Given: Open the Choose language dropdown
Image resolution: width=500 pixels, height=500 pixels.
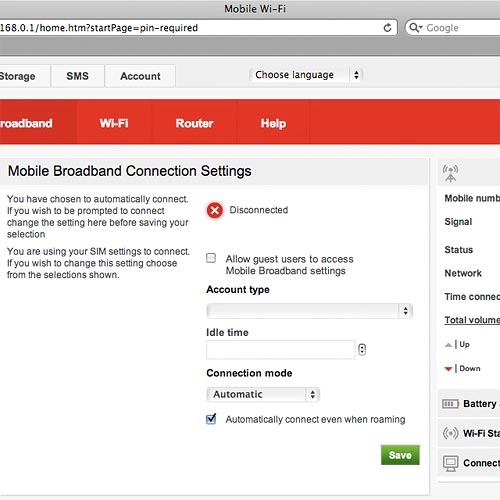Looking at the screenshot, I should (x=306, y=75).
